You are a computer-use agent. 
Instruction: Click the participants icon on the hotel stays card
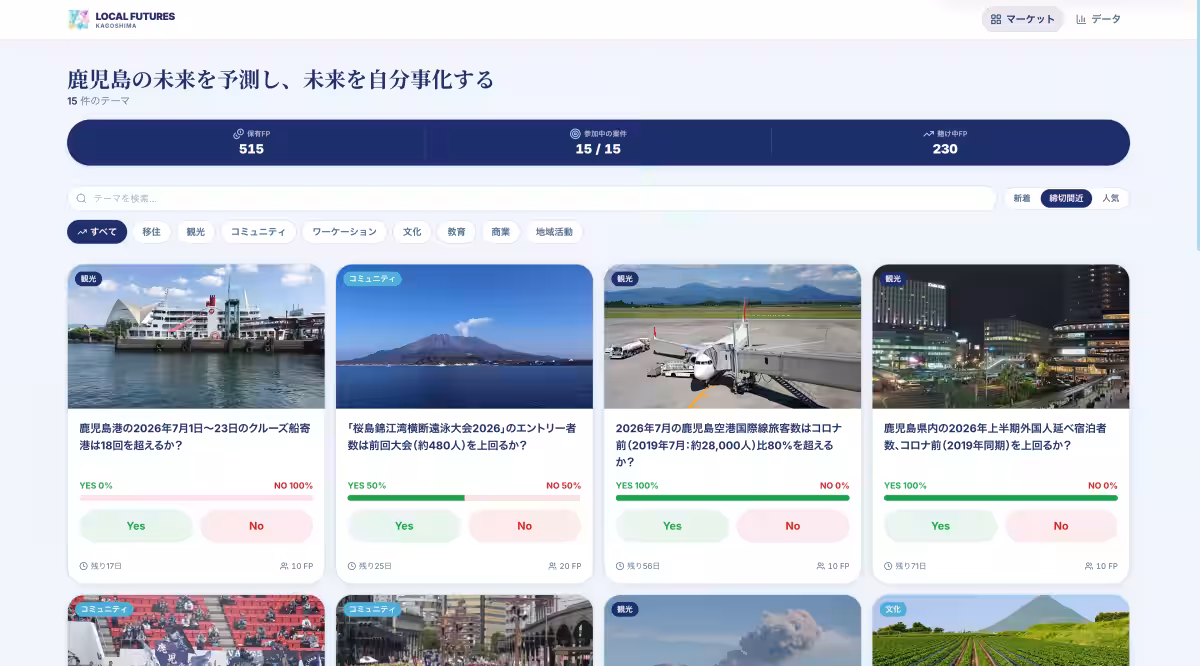[1089, 566]
